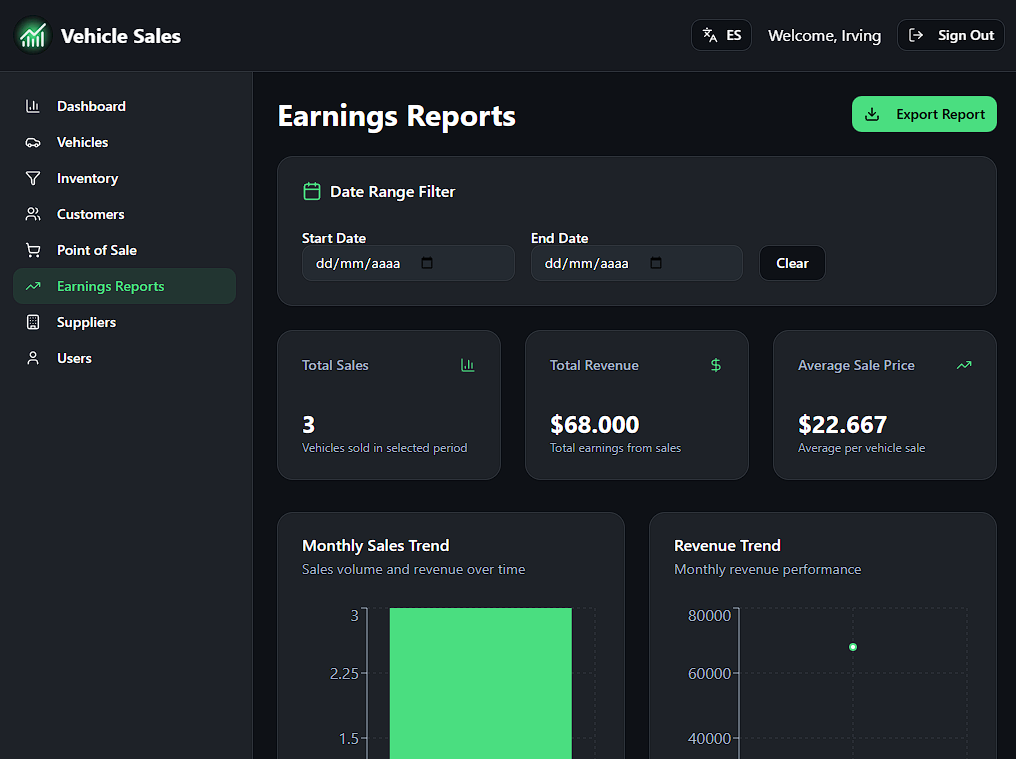Click the Welcome, Irving text
The height and width of the screenshot is (759, 1016).
coord(824,36)
